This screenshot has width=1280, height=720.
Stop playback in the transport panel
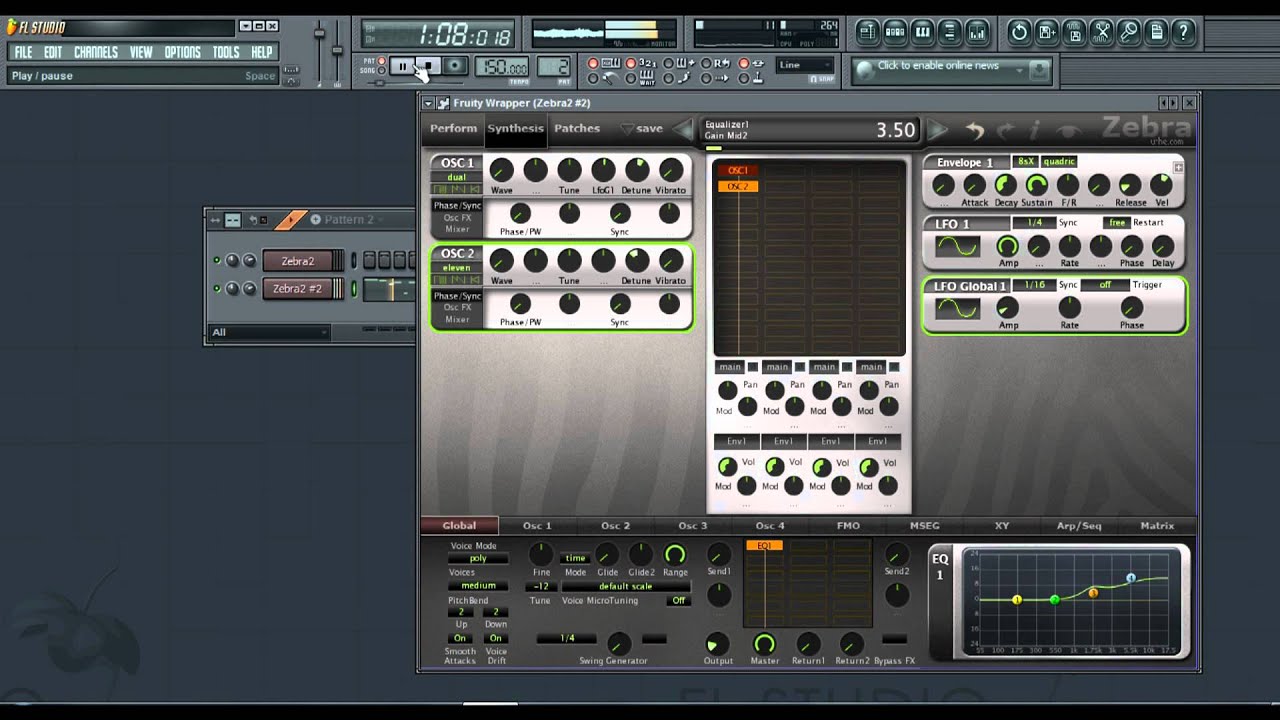pyautogui.click(x=427, y=67)
